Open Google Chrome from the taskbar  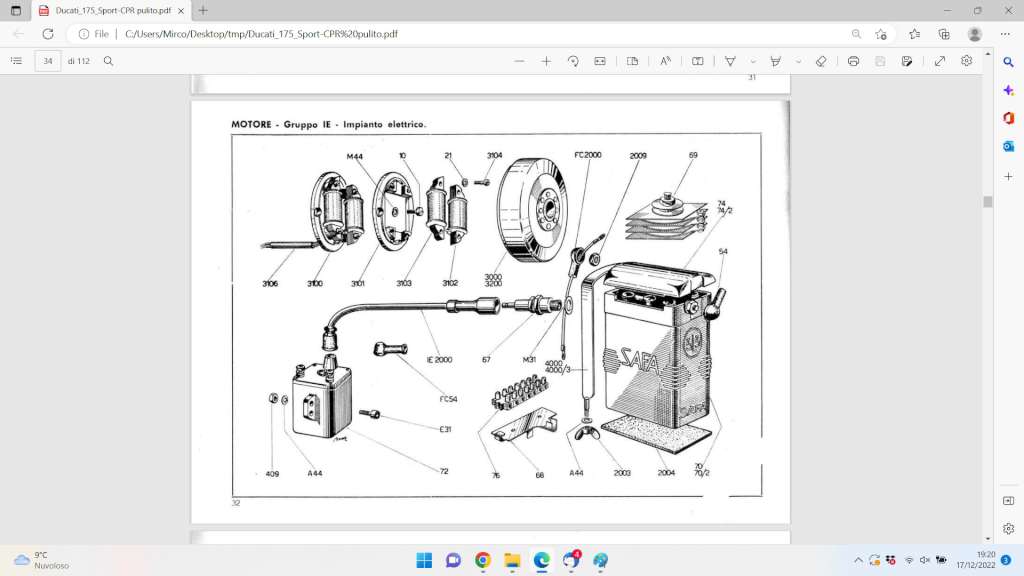[x=483, y=560]
